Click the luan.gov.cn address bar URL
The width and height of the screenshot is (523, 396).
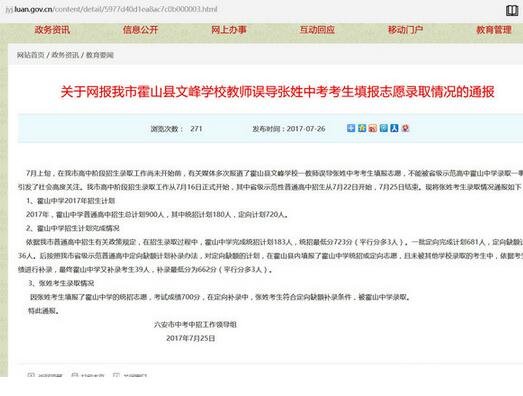click(112, 9)
